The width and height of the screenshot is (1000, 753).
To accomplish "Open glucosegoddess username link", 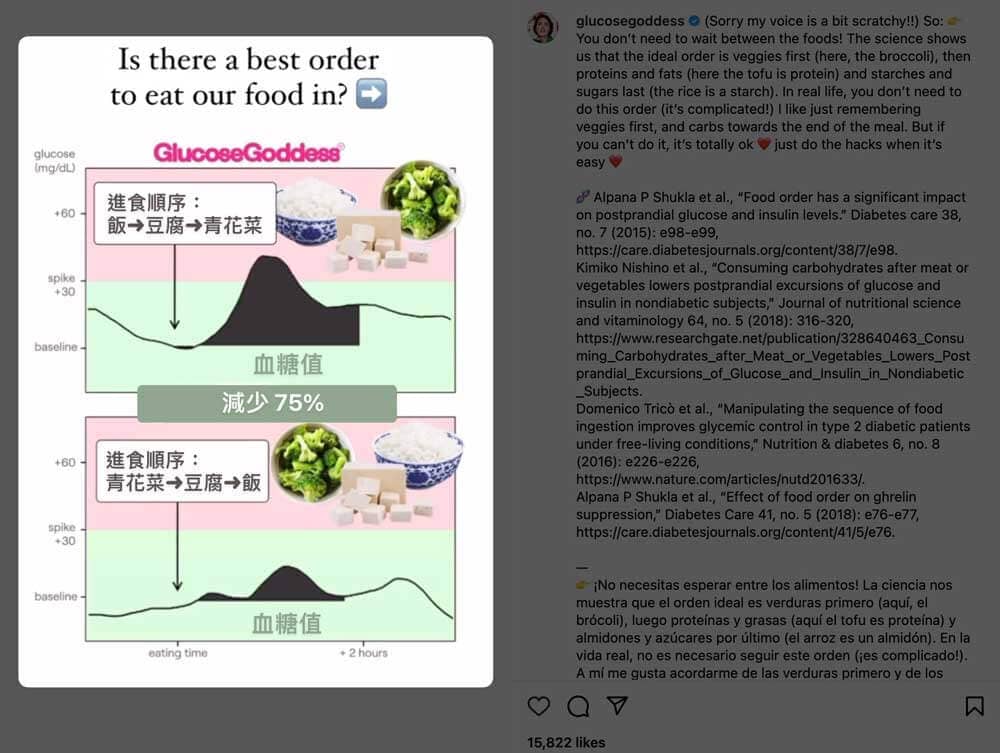I will point(630,21).
